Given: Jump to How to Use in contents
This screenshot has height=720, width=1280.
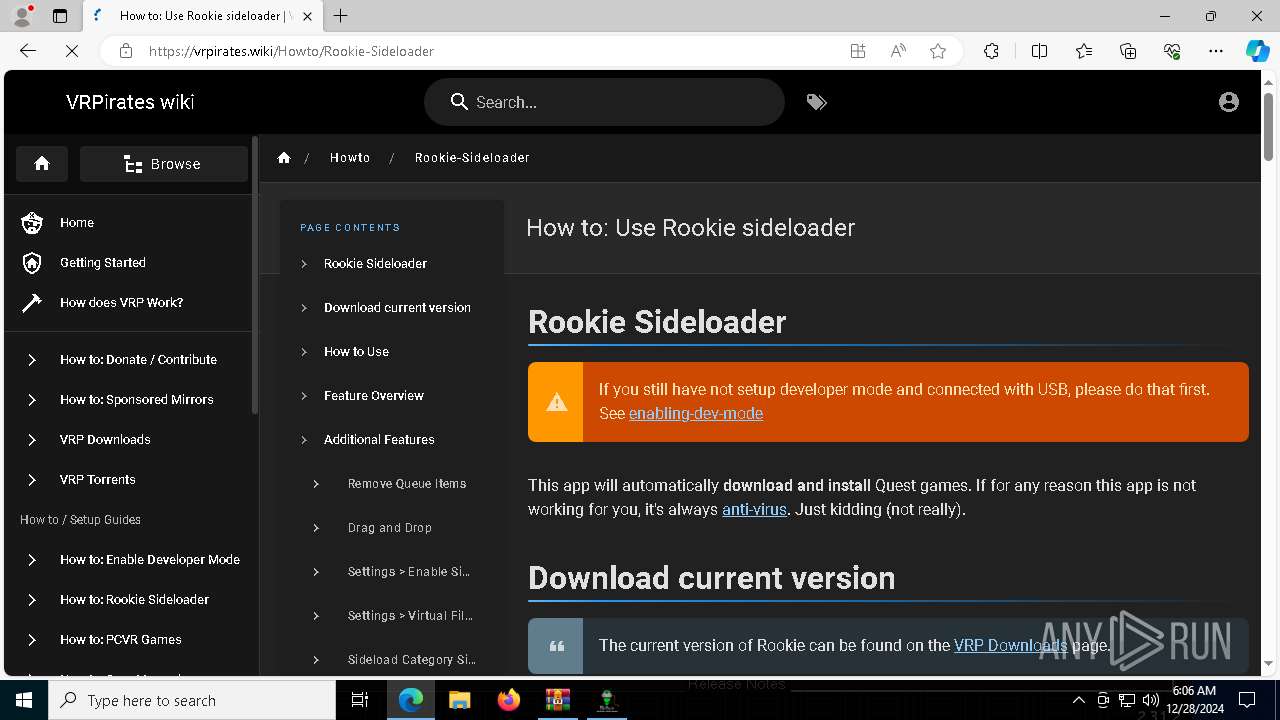Looking at the screenshot, I should pos(356,352).
